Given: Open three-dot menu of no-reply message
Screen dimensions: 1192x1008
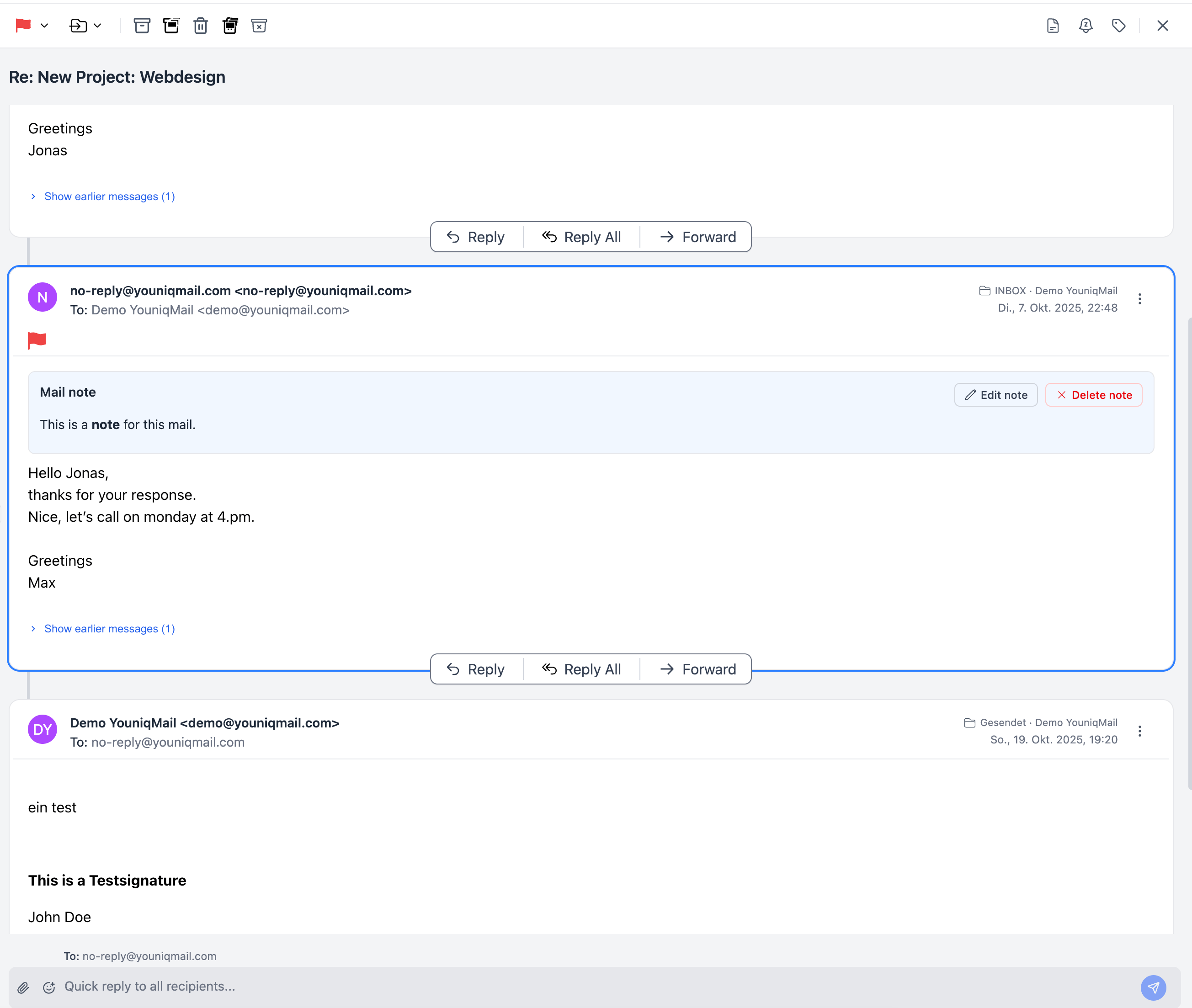Looking at the screenshot, I should [x=1139, y=299].
